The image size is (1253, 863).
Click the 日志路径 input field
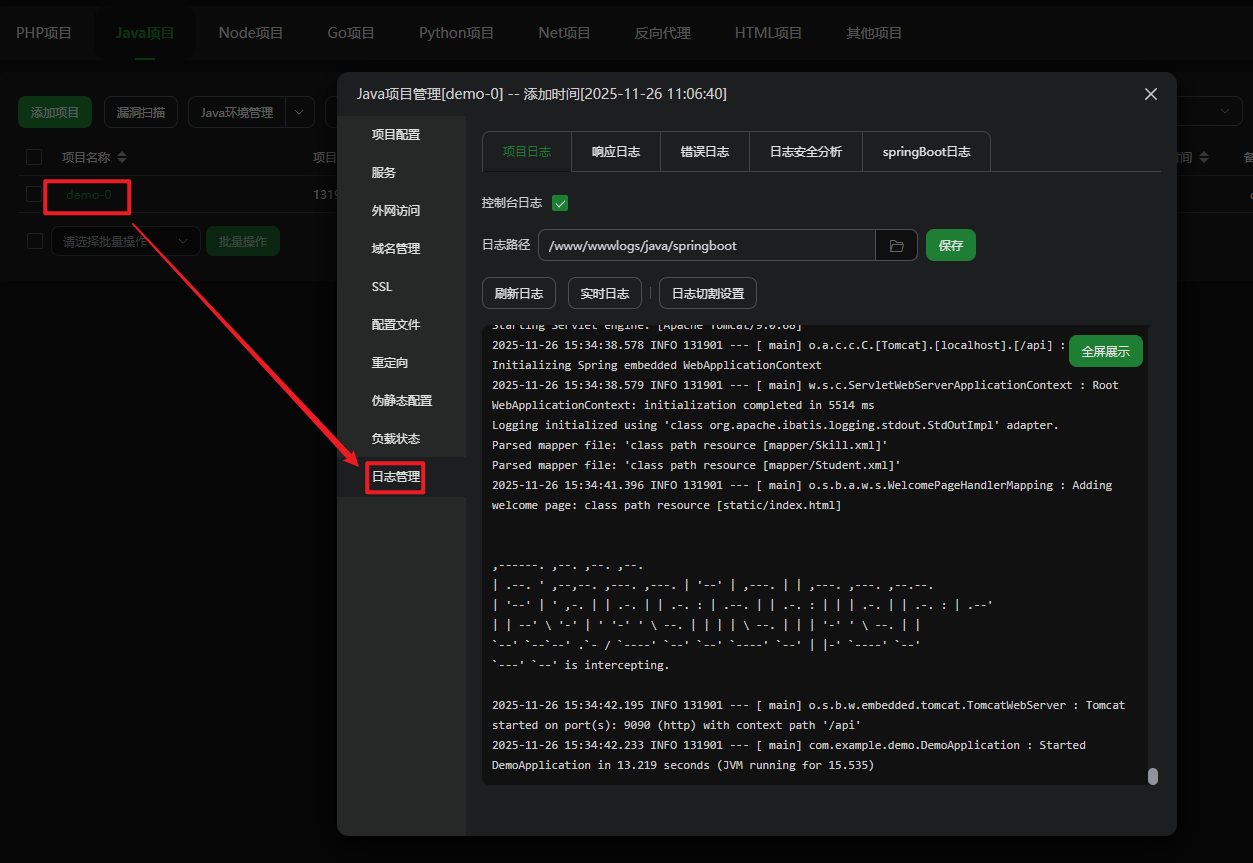click(x=706, y=246)
